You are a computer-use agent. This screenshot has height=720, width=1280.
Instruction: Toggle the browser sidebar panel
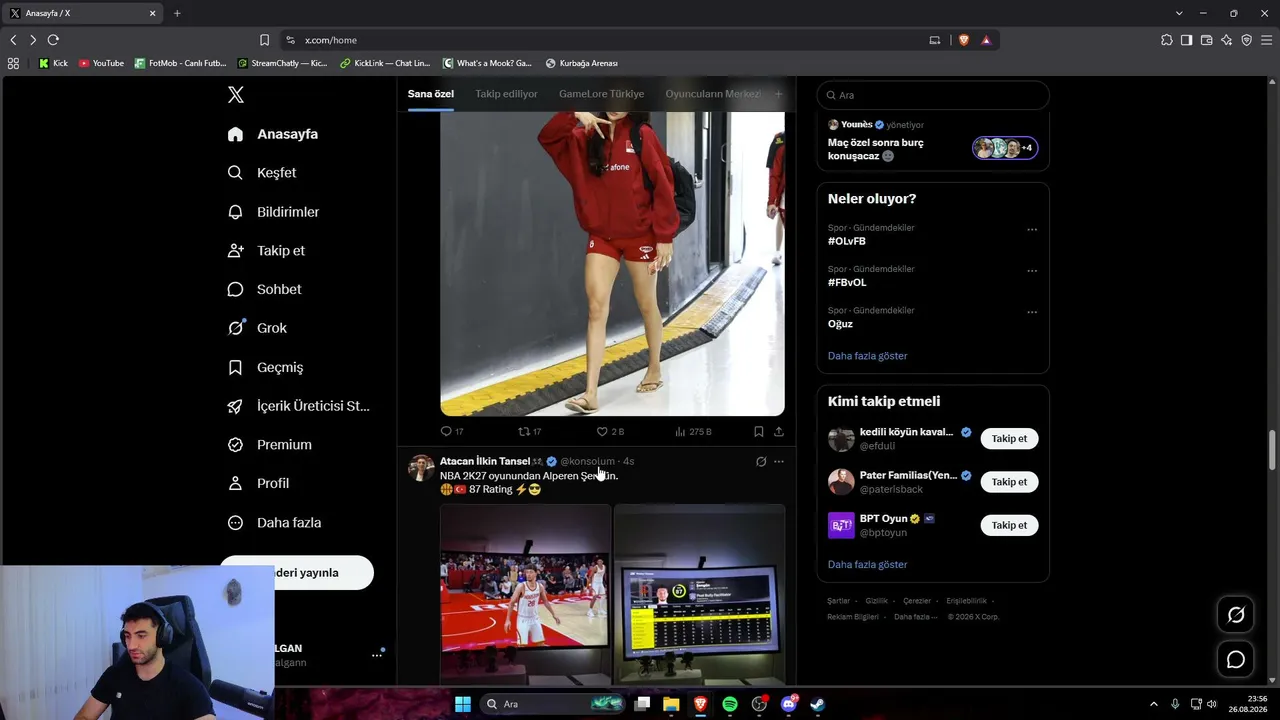1186,40
